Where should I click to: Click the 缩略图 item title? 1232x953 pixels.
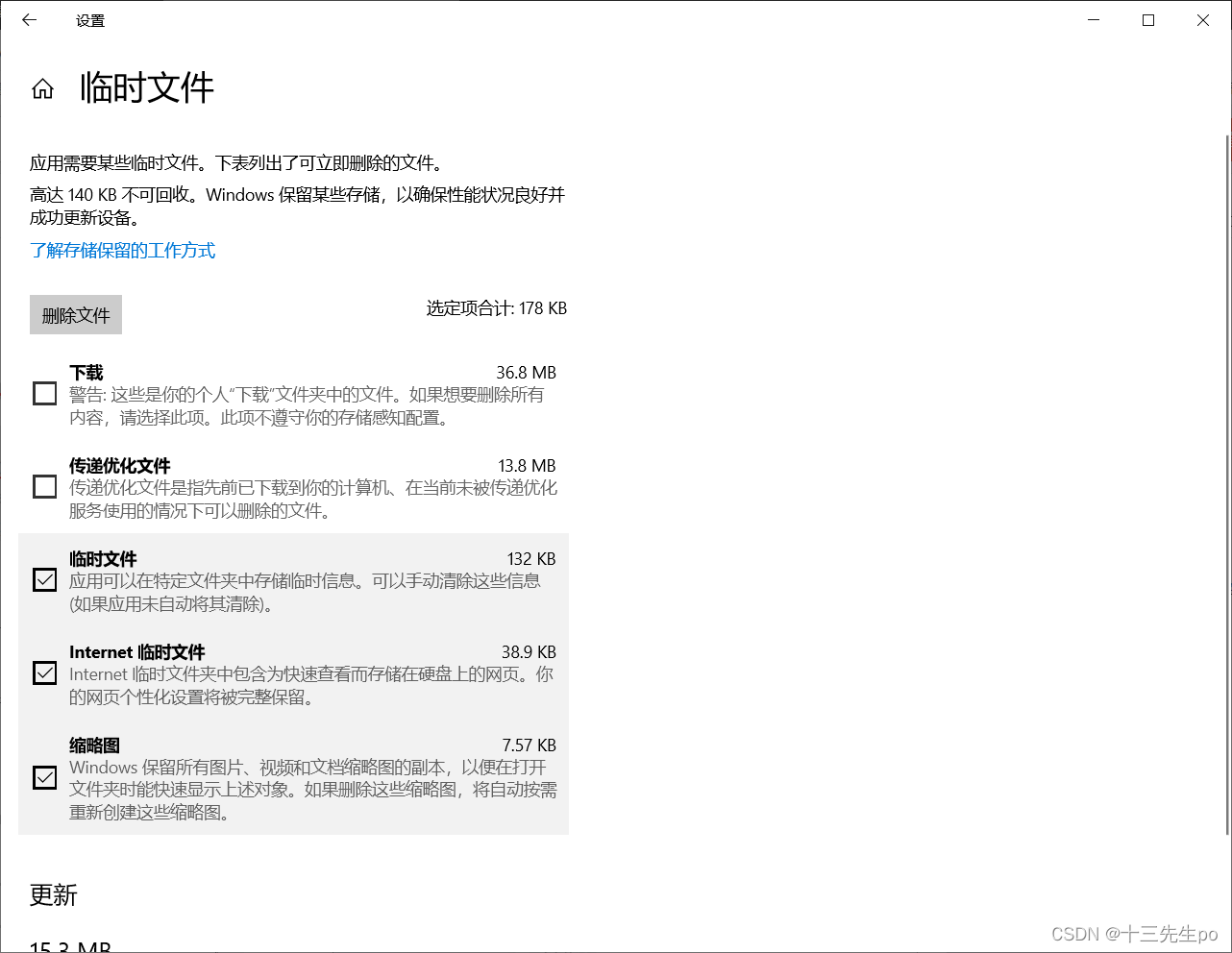[93, 745]
